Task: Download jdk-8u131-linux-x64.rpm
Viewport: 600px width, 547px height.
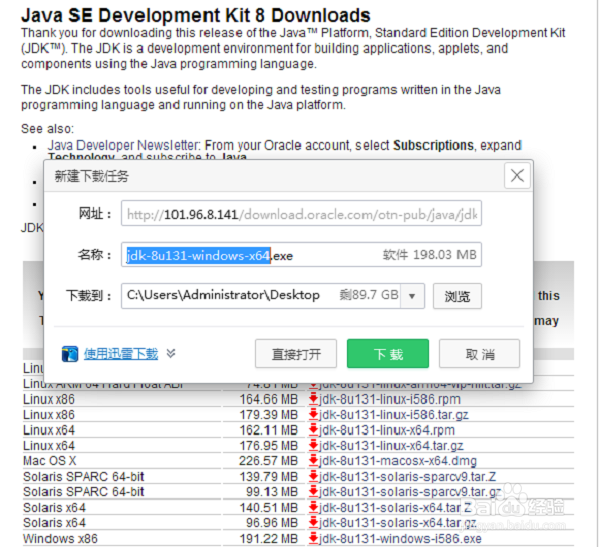Action: tap(387, 430)
